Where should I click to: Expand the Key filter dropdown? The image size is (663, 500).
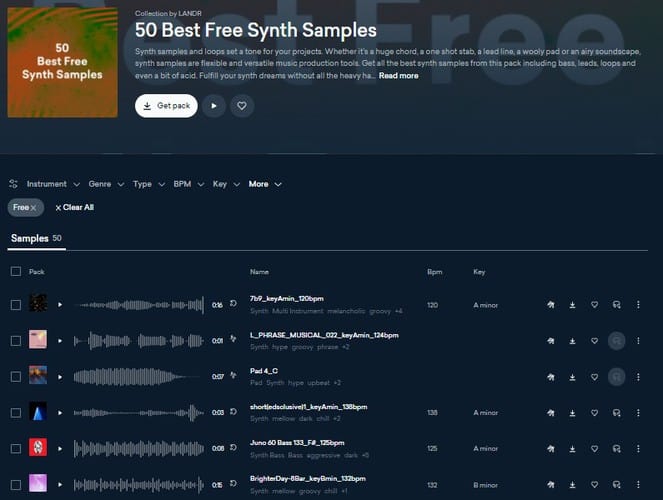226,184
